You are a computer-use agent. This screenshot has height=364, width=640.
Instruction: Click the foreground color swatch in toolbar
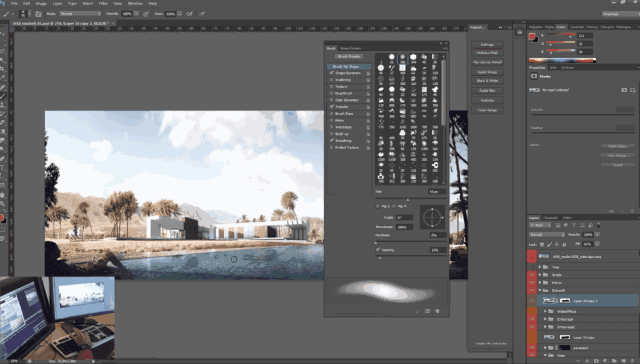(2, 217)
